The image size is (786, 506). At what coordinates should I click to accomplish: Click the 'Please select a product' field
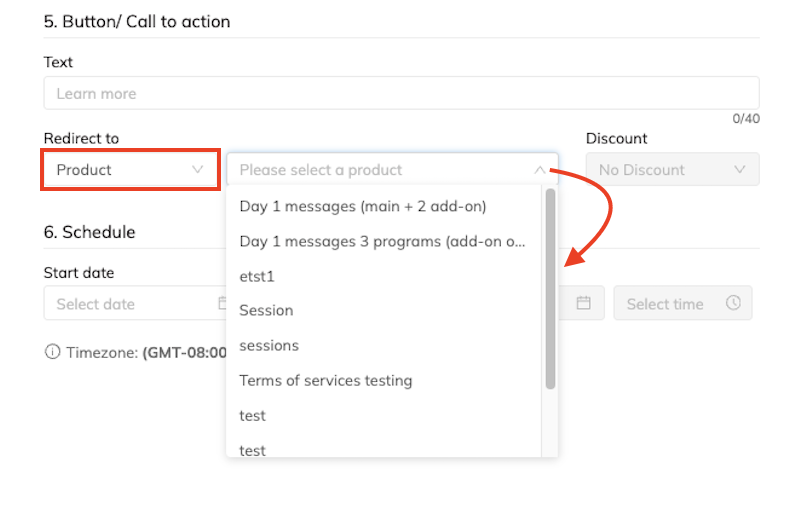tap(380, 170)
